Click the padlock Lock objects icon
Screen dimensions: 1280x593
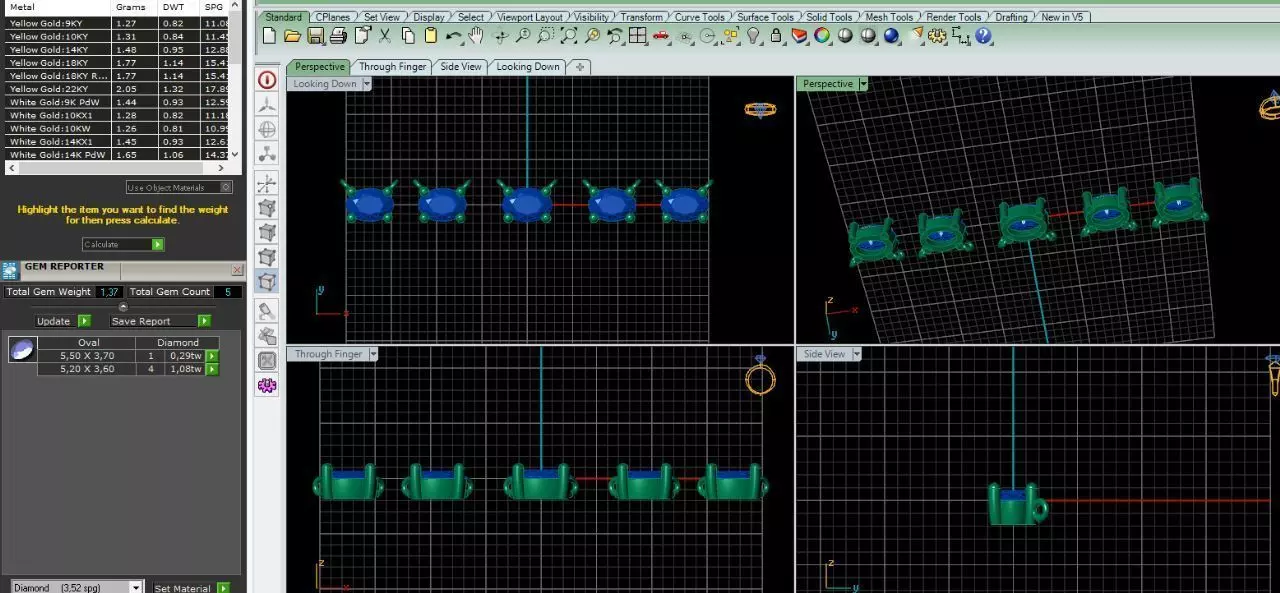click(x=776, y=36)
